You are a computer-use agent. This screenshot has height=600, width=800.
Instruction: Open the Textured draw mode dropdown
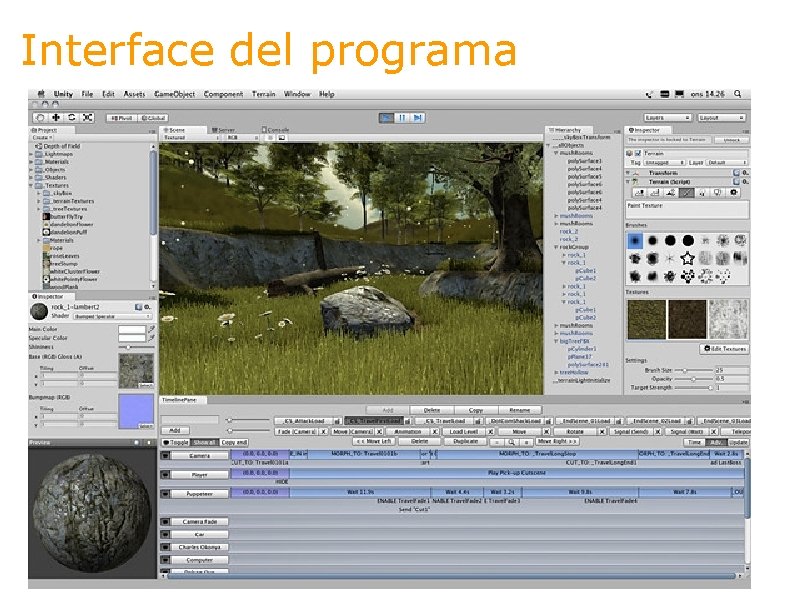point(191,138)
